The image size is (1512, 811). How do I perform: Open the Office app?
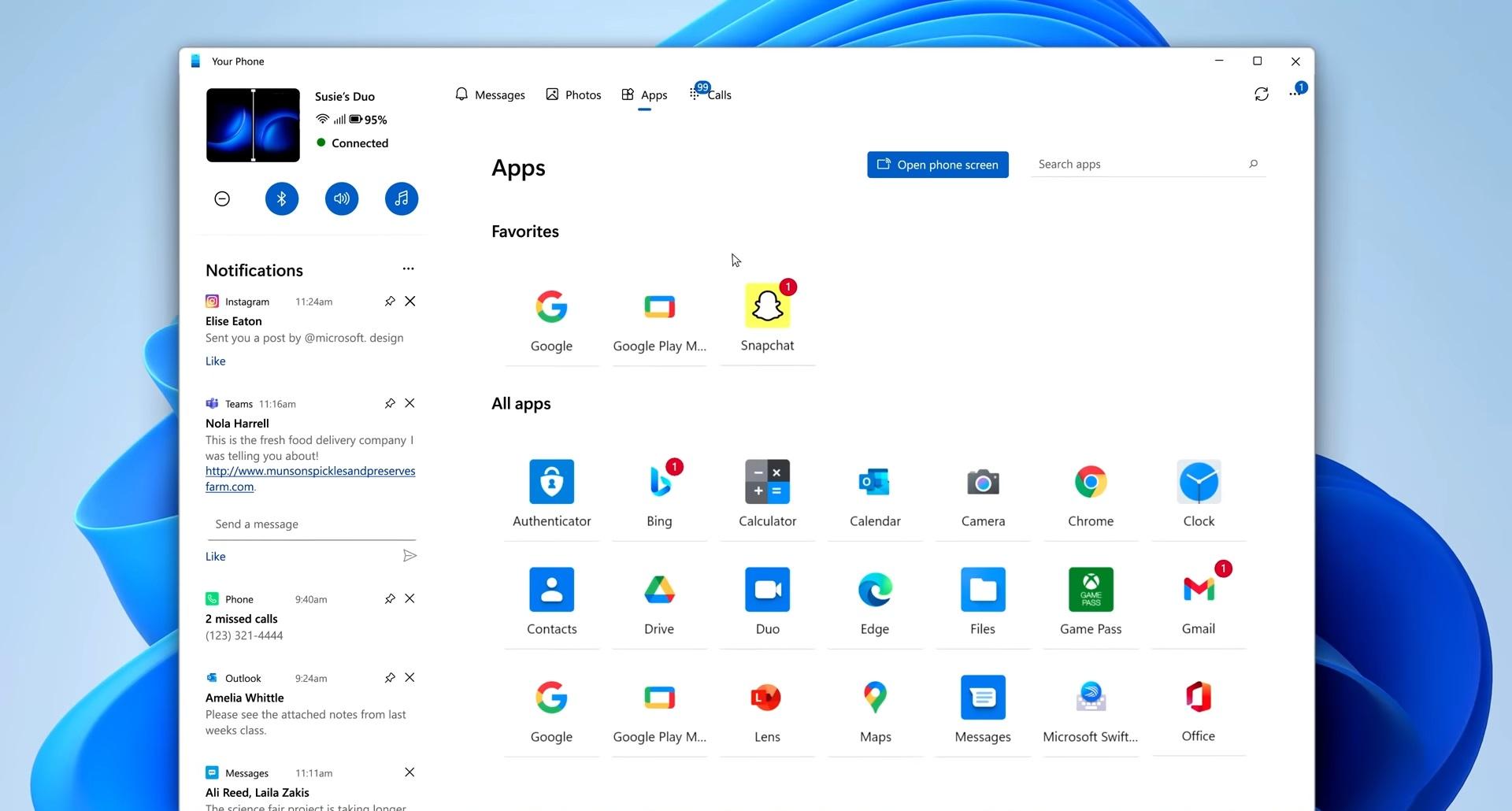[x=1199, y=709]
